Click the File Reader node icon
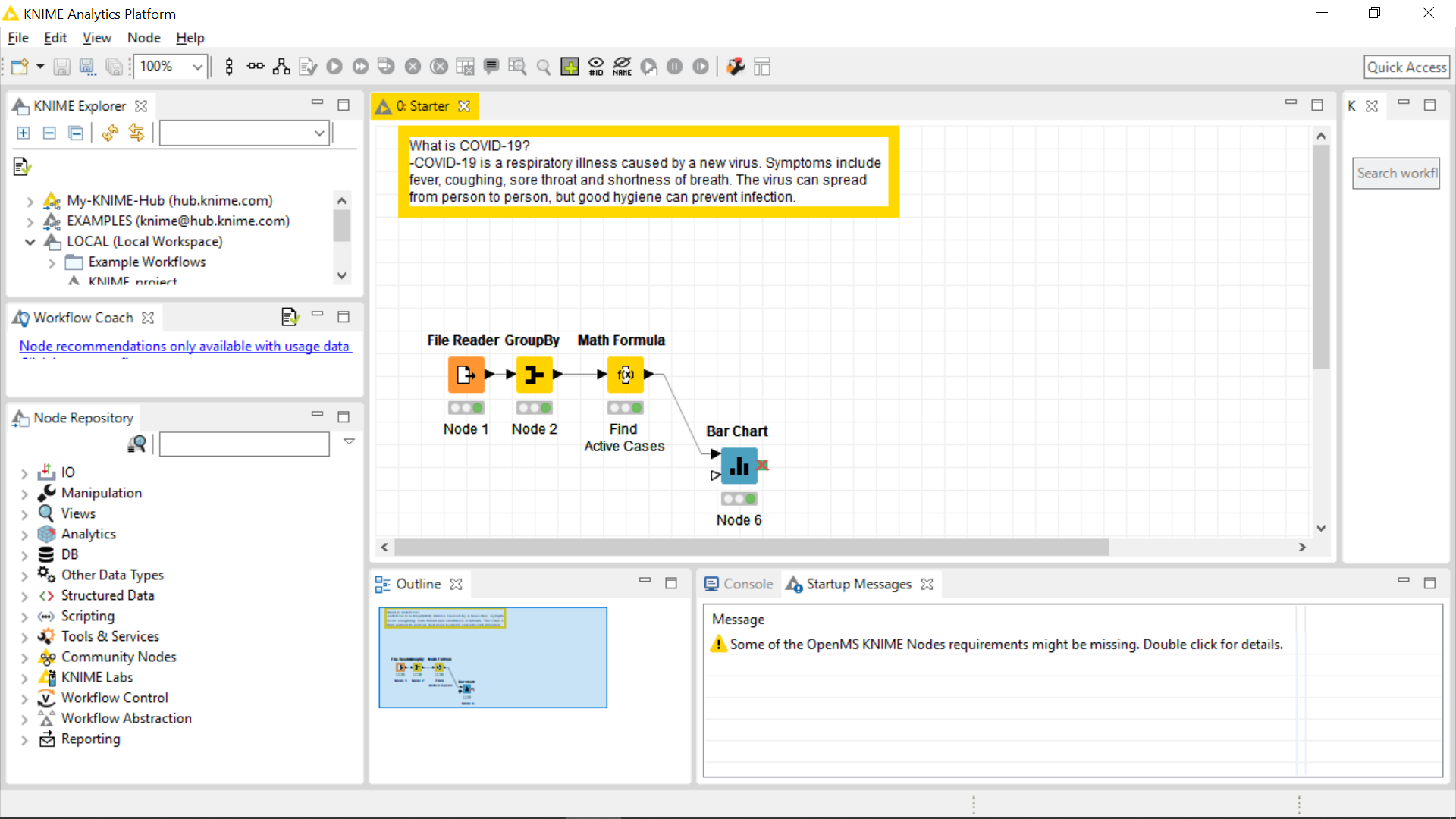 pyautogui.click(x=466, y=375)
